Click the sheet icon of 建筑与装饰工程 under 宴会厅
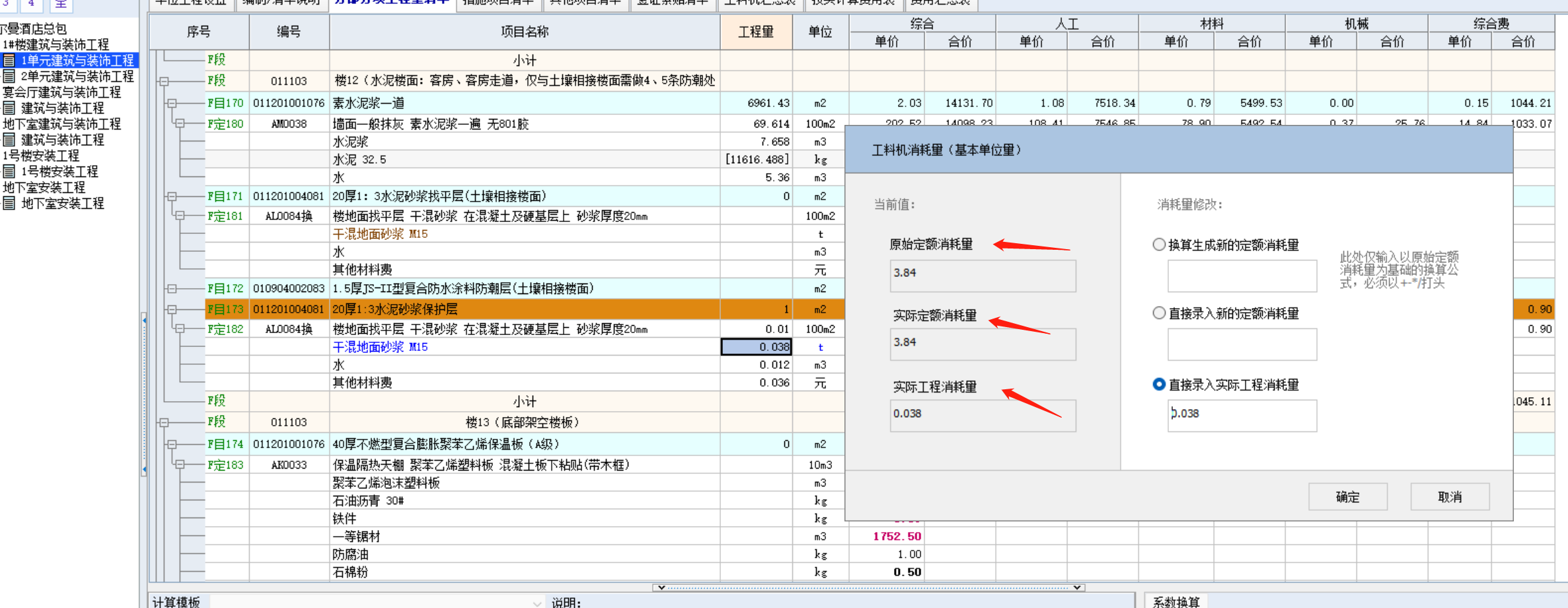This screenshot has width=1568, height=608. [x=9, y=108]
